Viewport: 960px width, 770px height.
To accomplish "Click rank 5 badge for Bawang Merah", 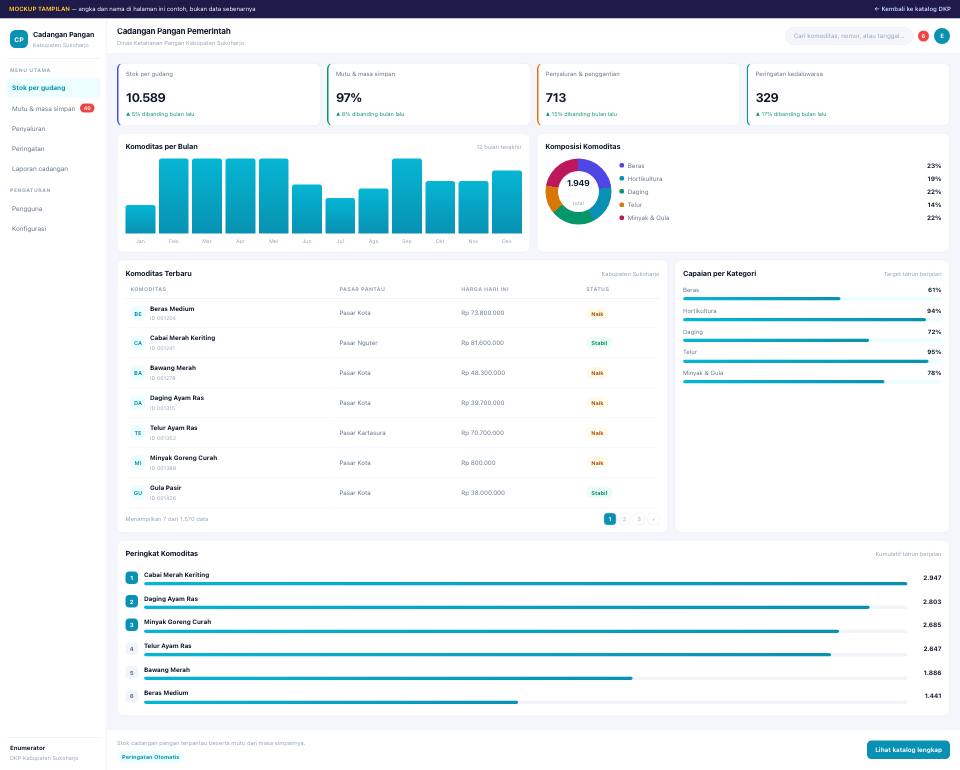I will click(132, 673).
